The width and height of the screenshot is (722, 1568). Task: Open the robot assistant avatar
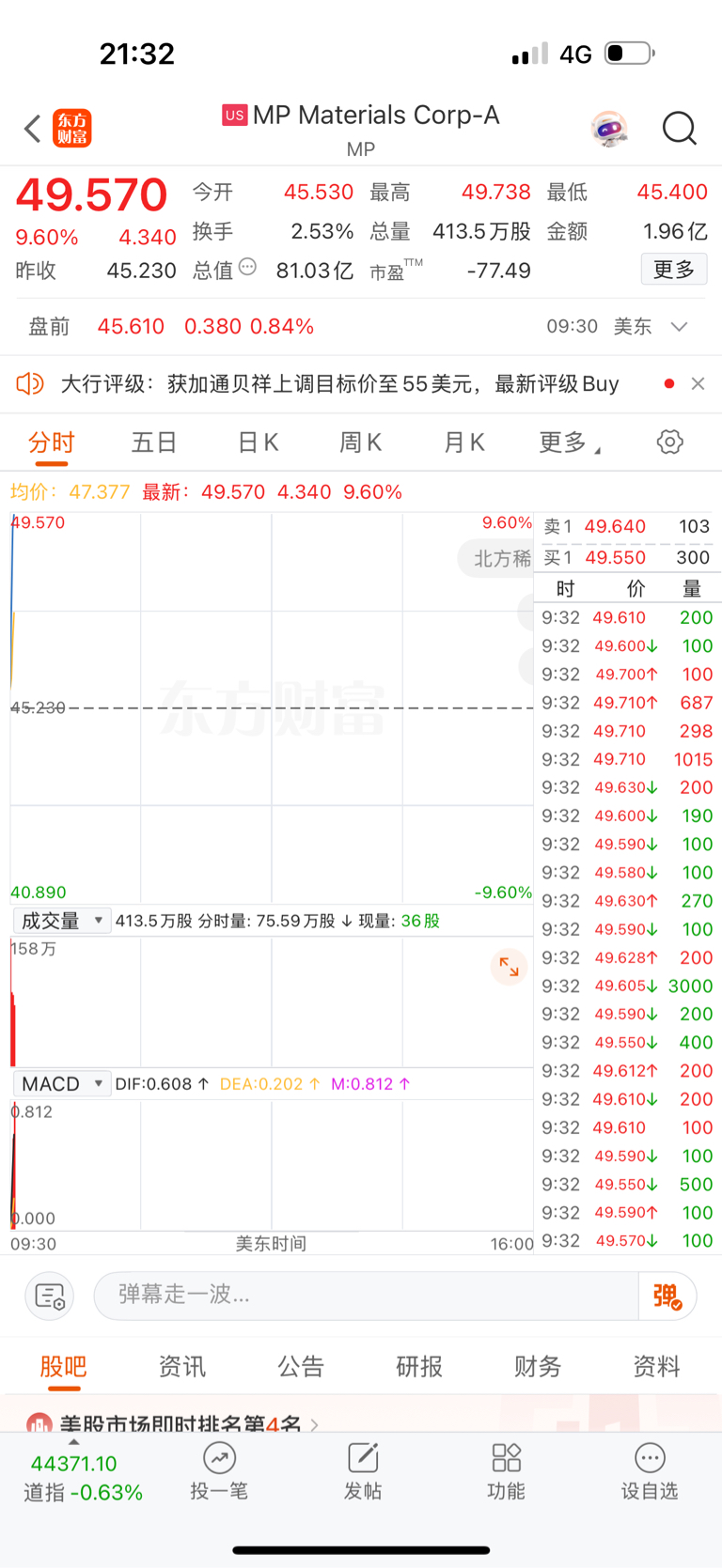[609, 129]
